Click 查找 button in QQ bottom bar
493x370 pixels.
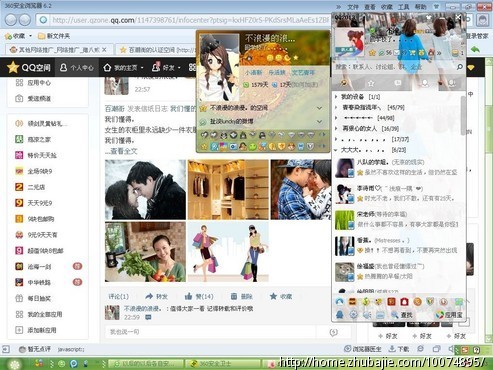click(402, 314)
